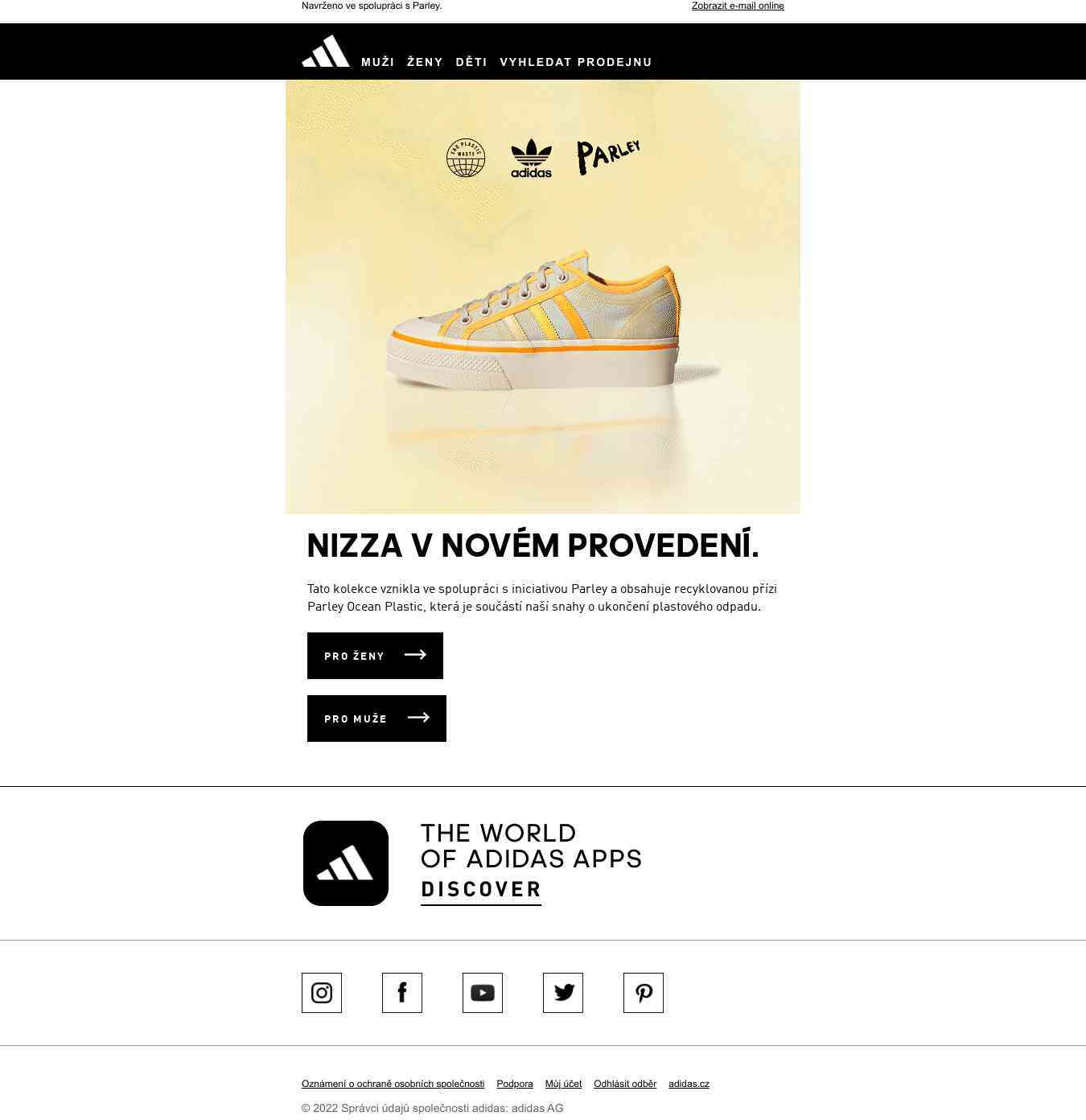Image resolution: width=1086 pixels, height=1120 pixels.
Task: Open the Pinterest social icon
Action: (x=644, y=993)
